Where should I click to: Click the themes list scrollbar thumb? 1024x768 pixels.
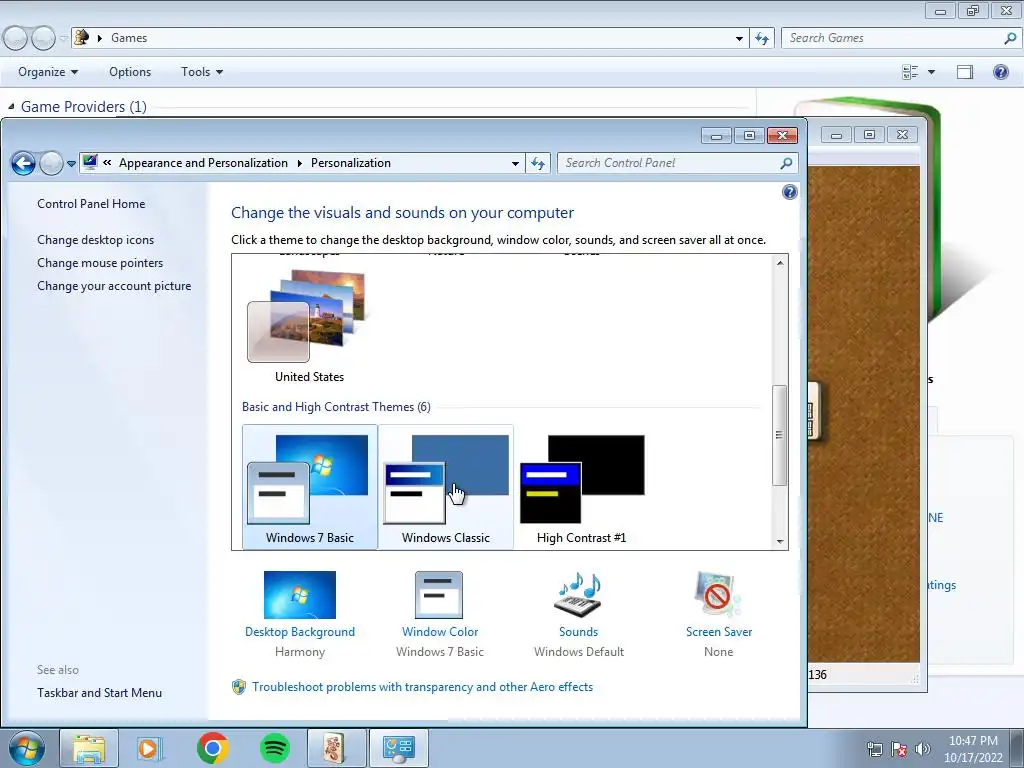point(779,435)
